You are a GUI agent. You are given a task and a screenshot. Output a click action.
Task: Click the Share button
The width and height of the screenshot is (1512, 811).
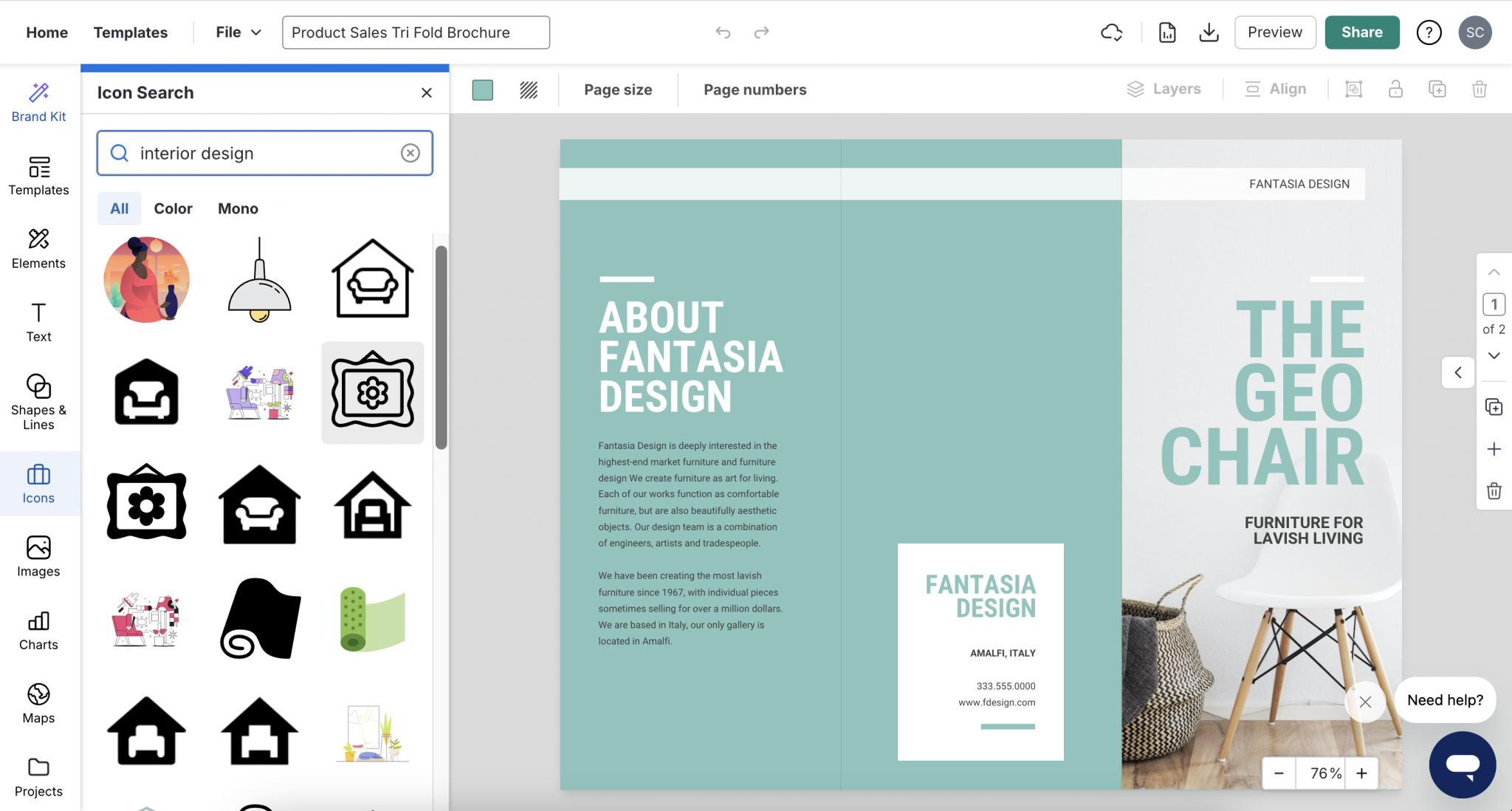1361,32
